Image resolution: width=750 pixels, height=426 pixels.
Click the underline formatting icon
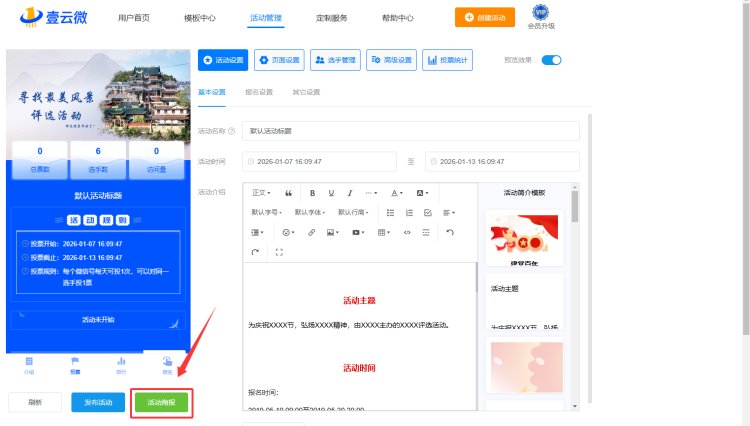pyautogui.click(x=331, y=192)
